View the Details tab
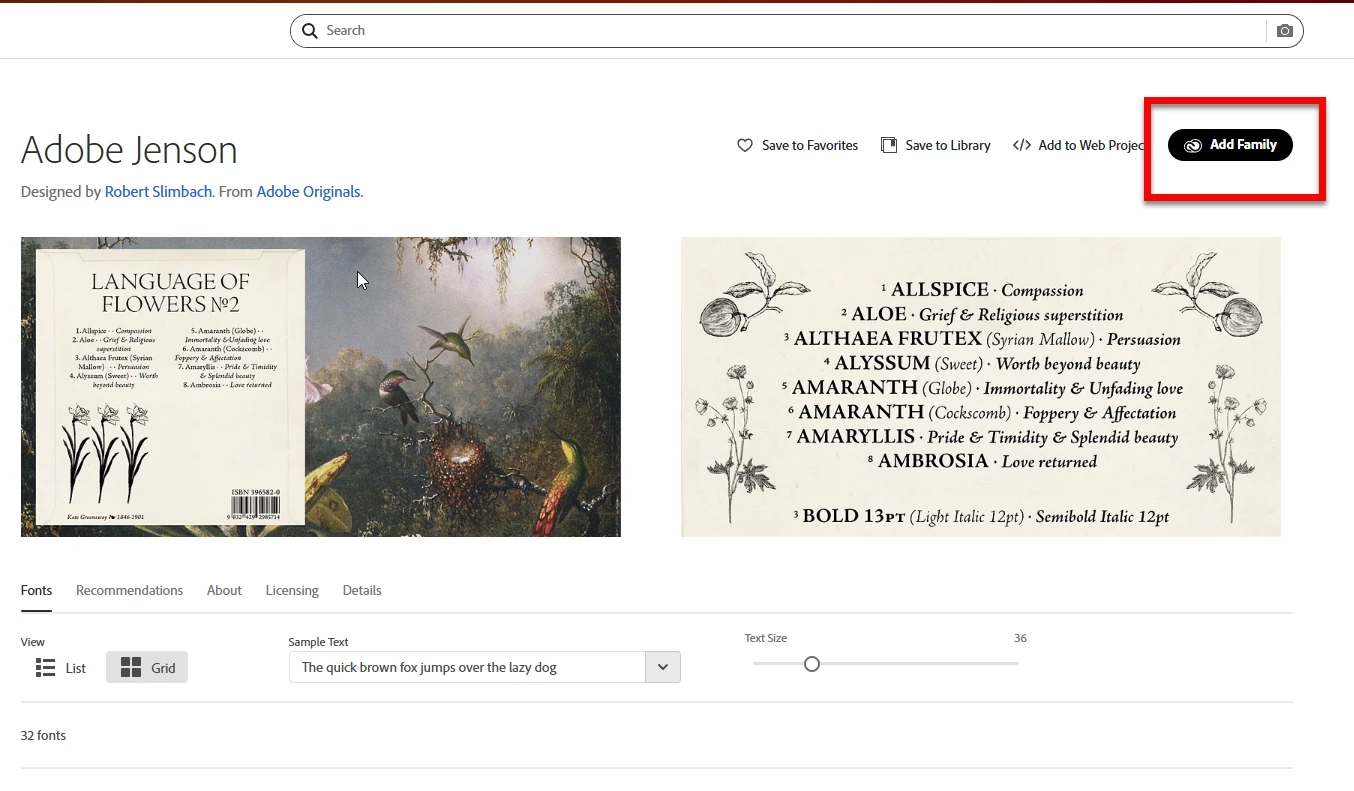1354x791 pixels. pos(362,590)
